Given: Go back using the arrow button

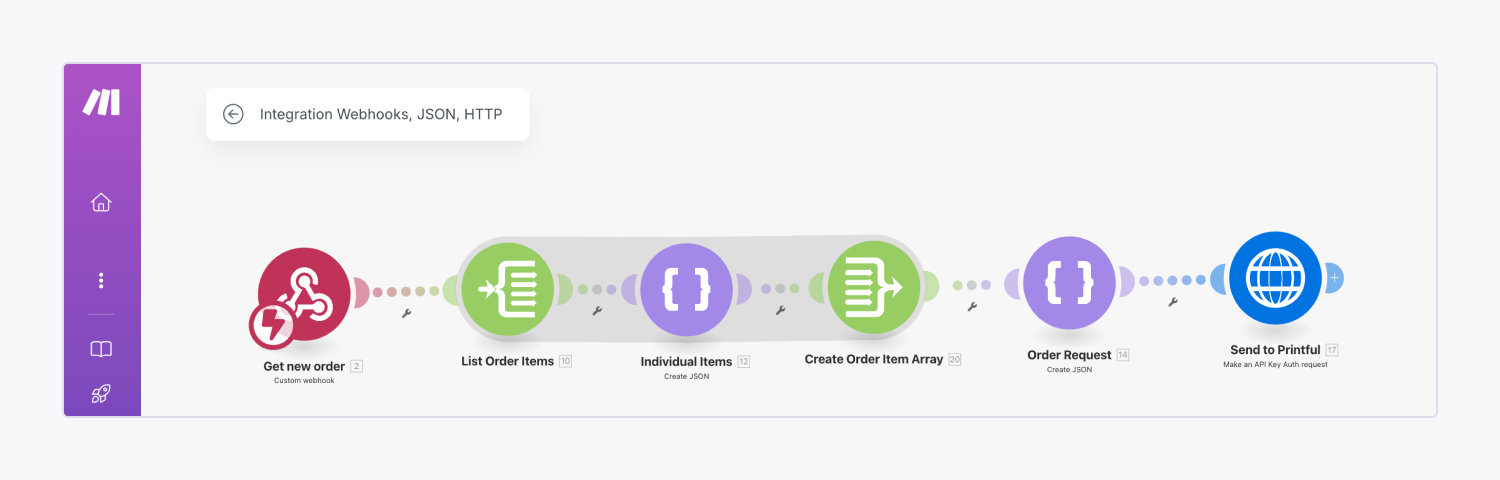Looking at the screenshot, I should click(x=233, y=114).
